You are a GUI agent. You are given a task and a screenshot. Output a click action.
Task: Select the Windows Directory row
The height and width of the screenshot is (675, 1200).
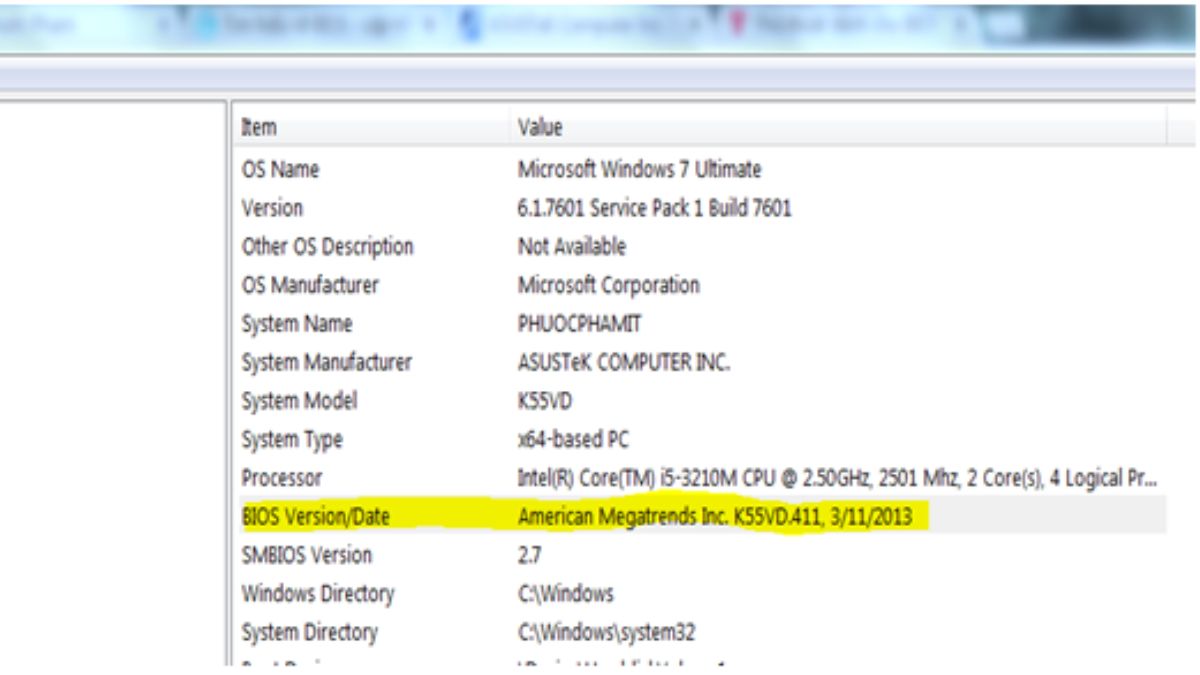(x=318, y=594)
